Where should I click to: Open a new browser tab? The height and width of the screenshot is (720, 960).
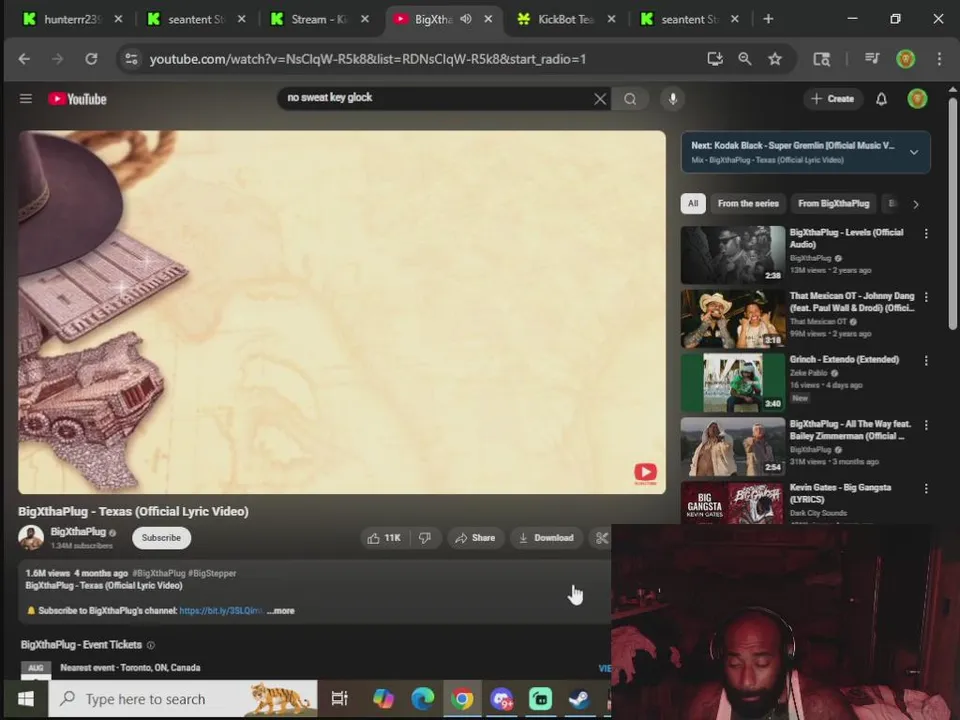click(x=768, y=19)
